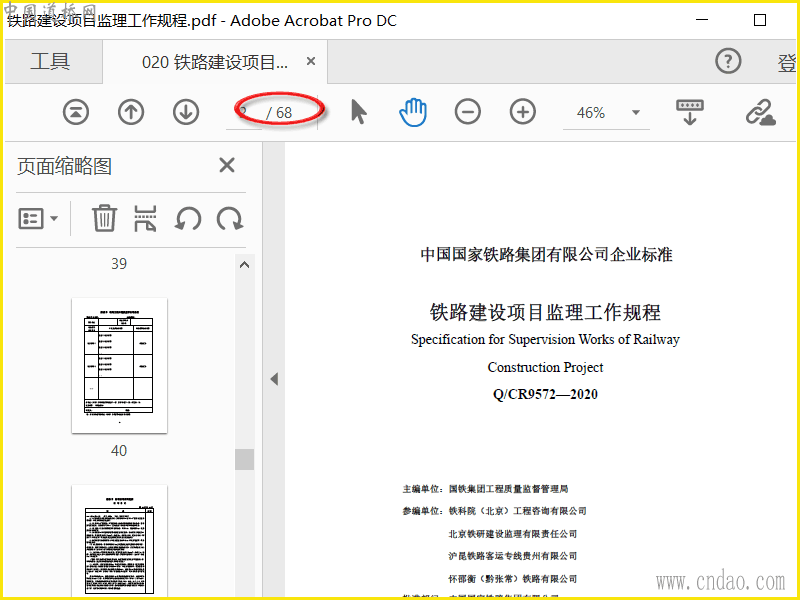
Task: Click the thumbnail panel scrollbar handle
Action: [x=244, y=459]
